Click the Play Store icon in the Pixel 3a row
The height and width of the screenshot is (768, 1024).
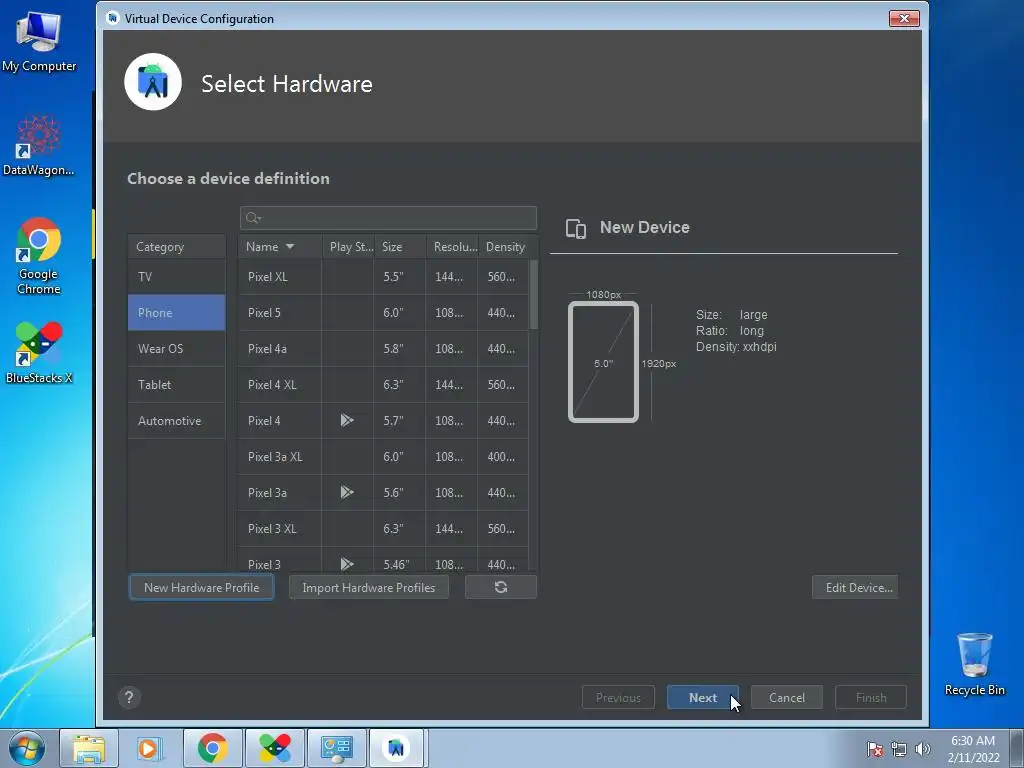(347, 492)
